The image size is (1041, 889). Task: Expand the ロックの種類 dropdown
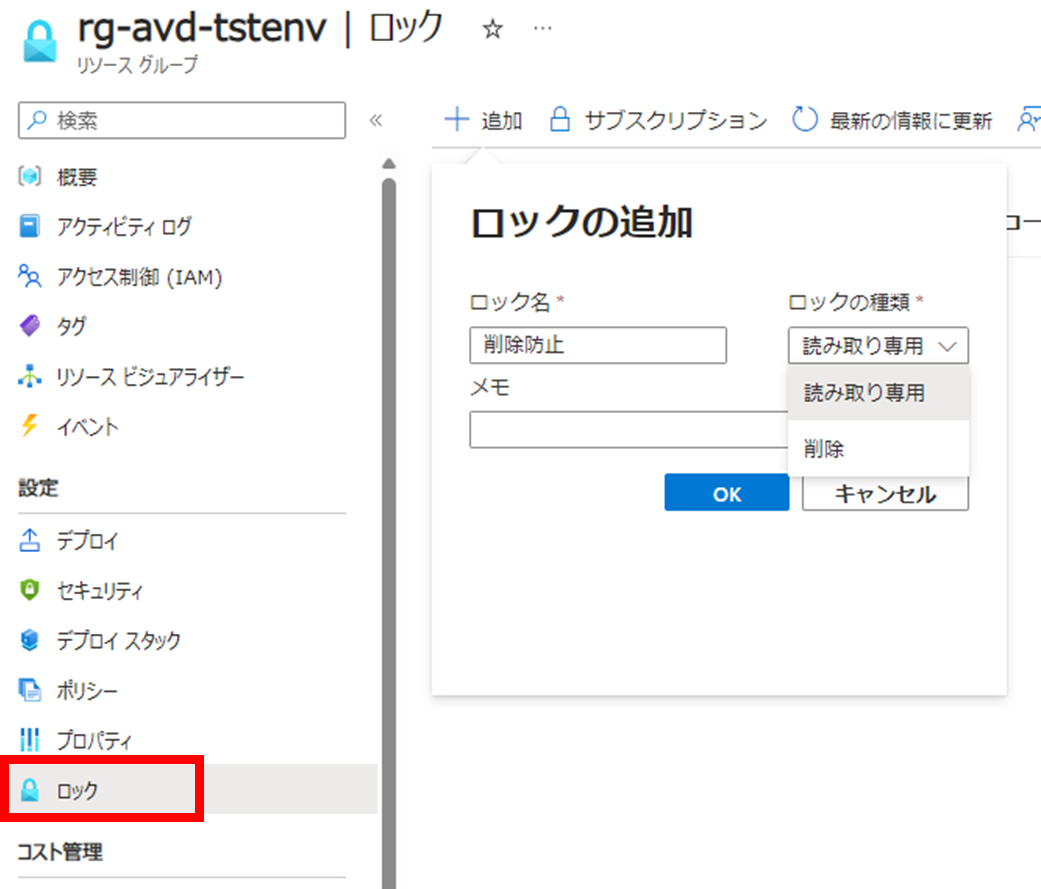pos(878,346)
